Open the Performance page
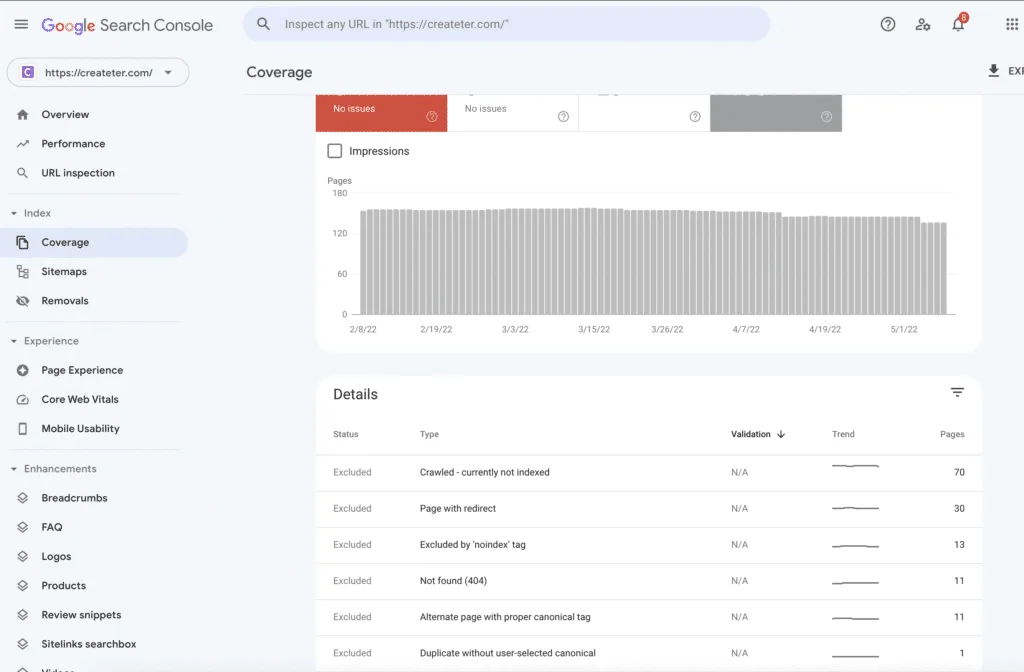 click(72, 144)
